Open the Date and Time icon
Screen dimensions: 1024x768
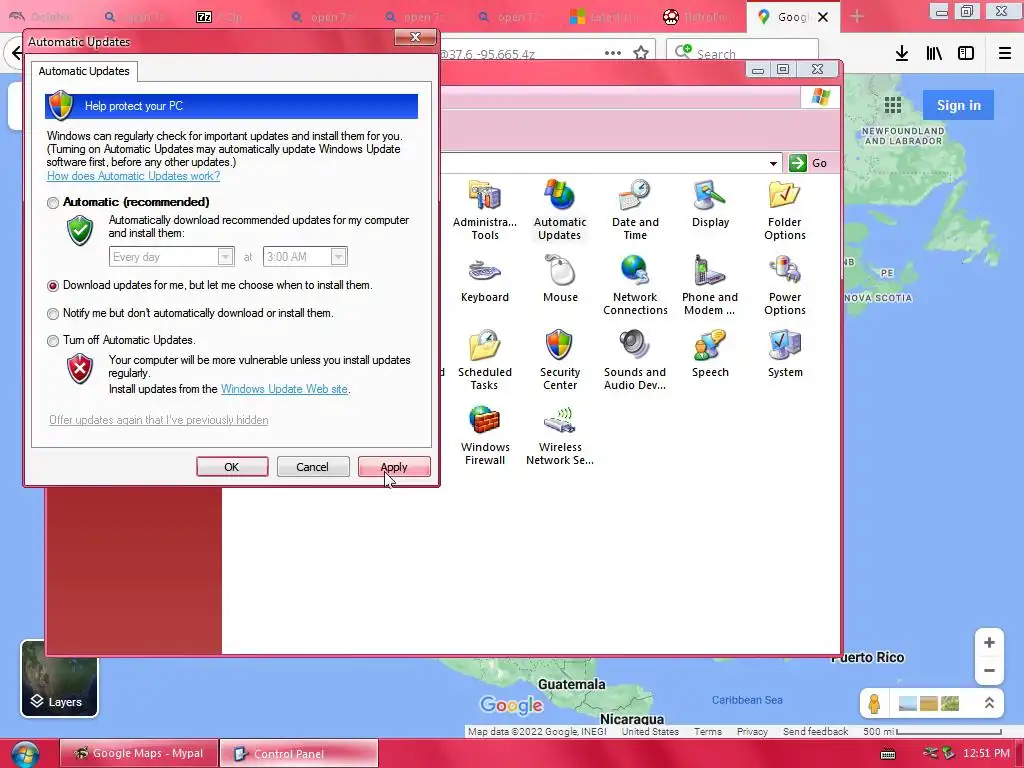coord(635,210)
